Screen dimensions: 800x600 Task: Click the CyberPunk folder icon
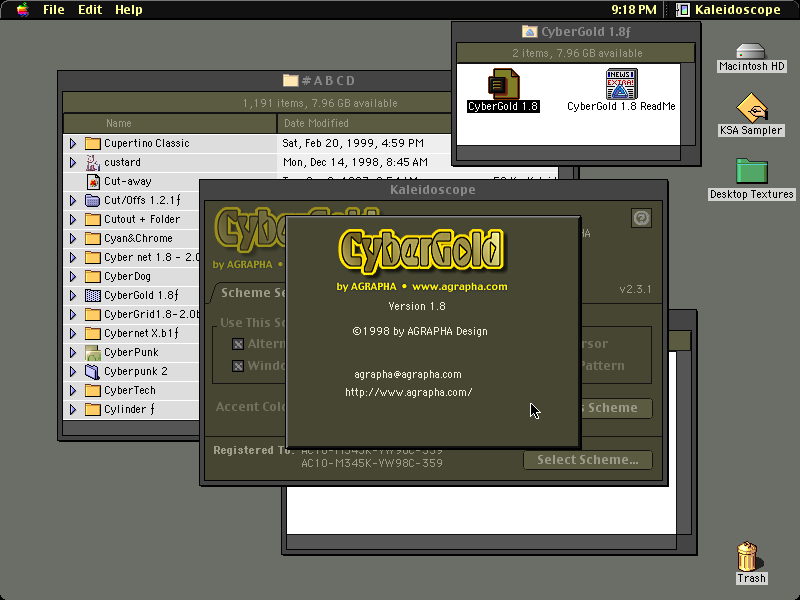92,353
